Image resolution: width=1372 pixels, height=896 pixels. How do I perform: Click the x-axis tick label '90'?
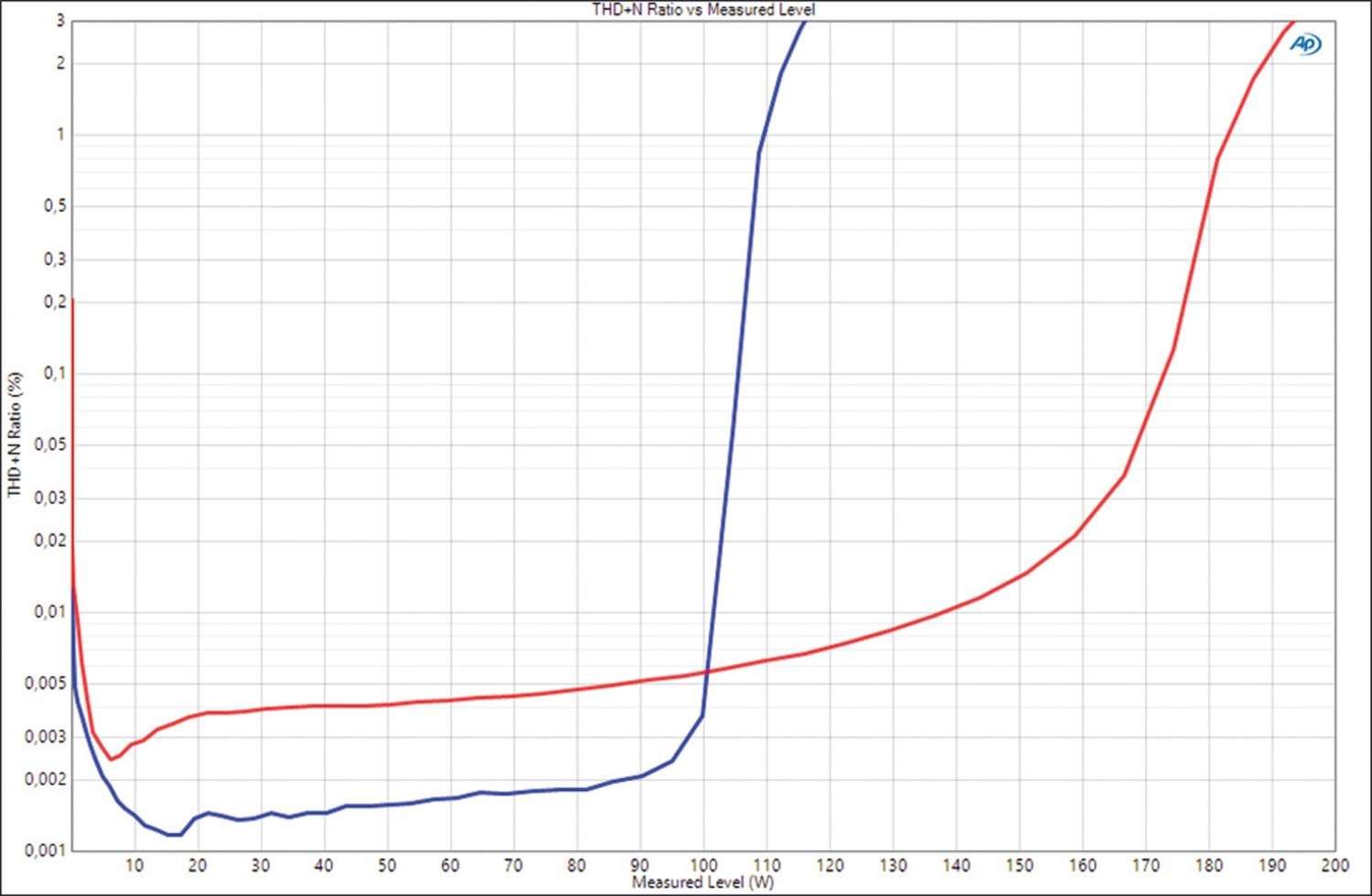click(640, 865)
